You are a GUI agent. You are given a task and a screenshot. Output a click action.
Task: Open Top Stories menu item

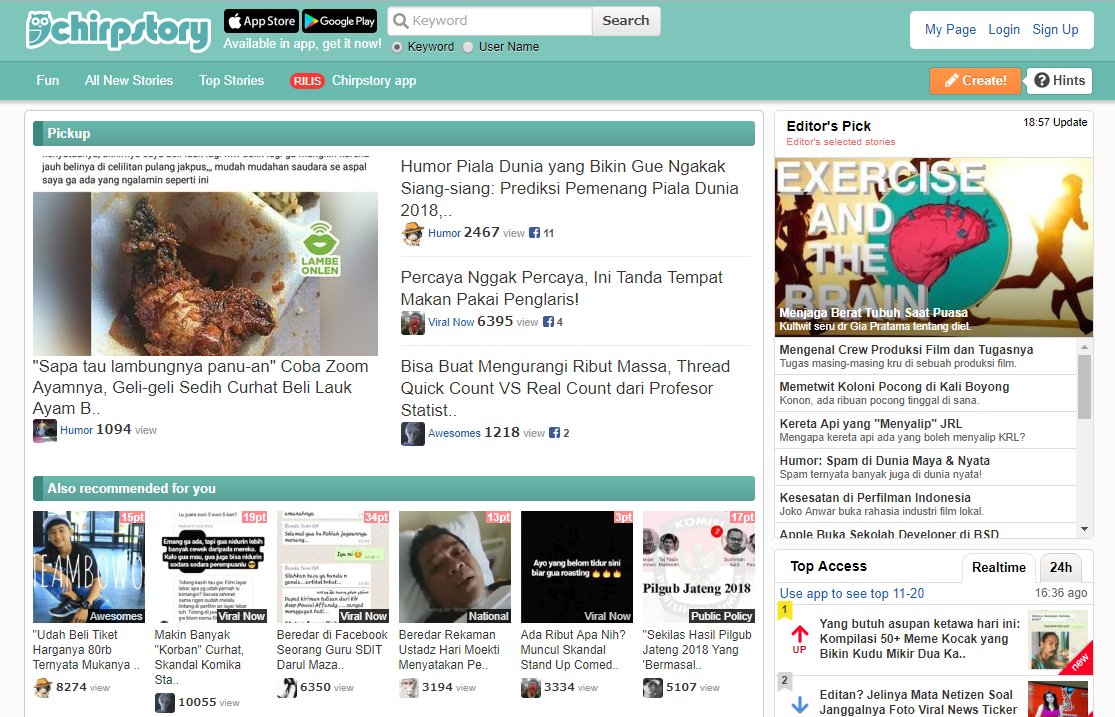(x=231, y=81)
